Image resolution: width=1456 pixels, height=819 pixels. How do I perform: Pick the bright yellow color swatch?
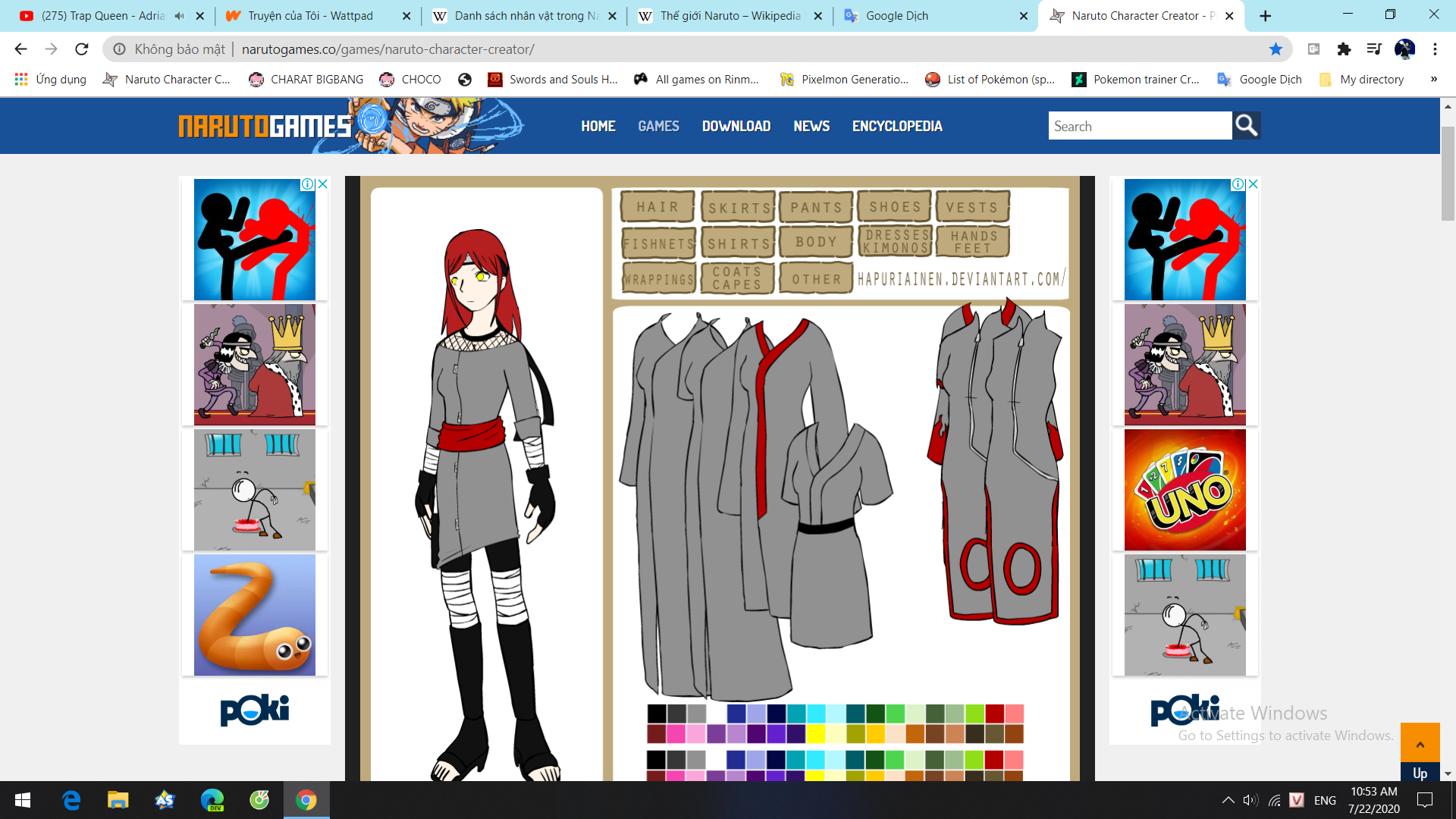(x=815, y=734)
